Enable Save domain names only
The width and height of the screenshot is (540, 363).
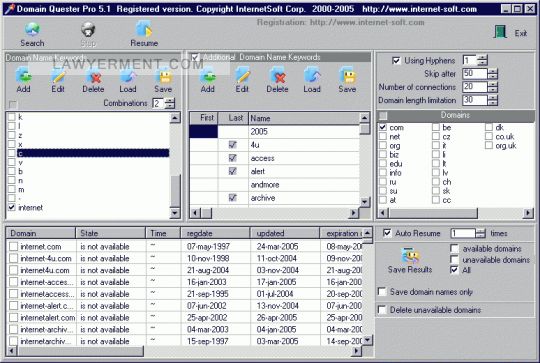[x=382, y=292]
